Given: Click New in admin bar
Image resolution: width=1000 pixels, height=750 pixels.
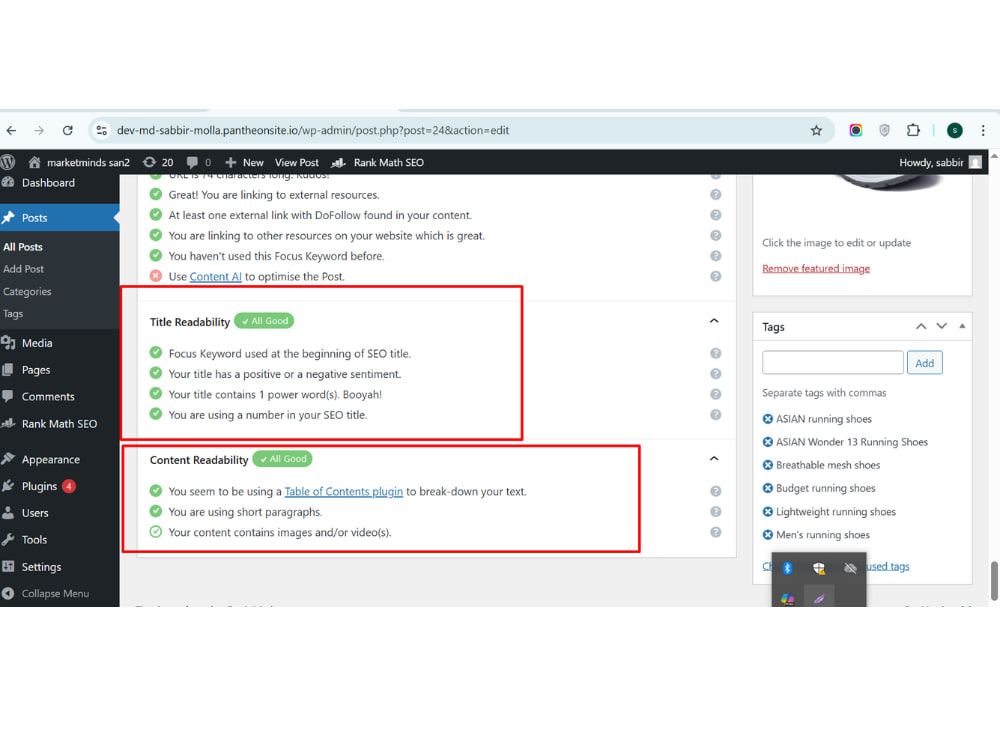Looking at the screenshot, I should tap(244, 163).
